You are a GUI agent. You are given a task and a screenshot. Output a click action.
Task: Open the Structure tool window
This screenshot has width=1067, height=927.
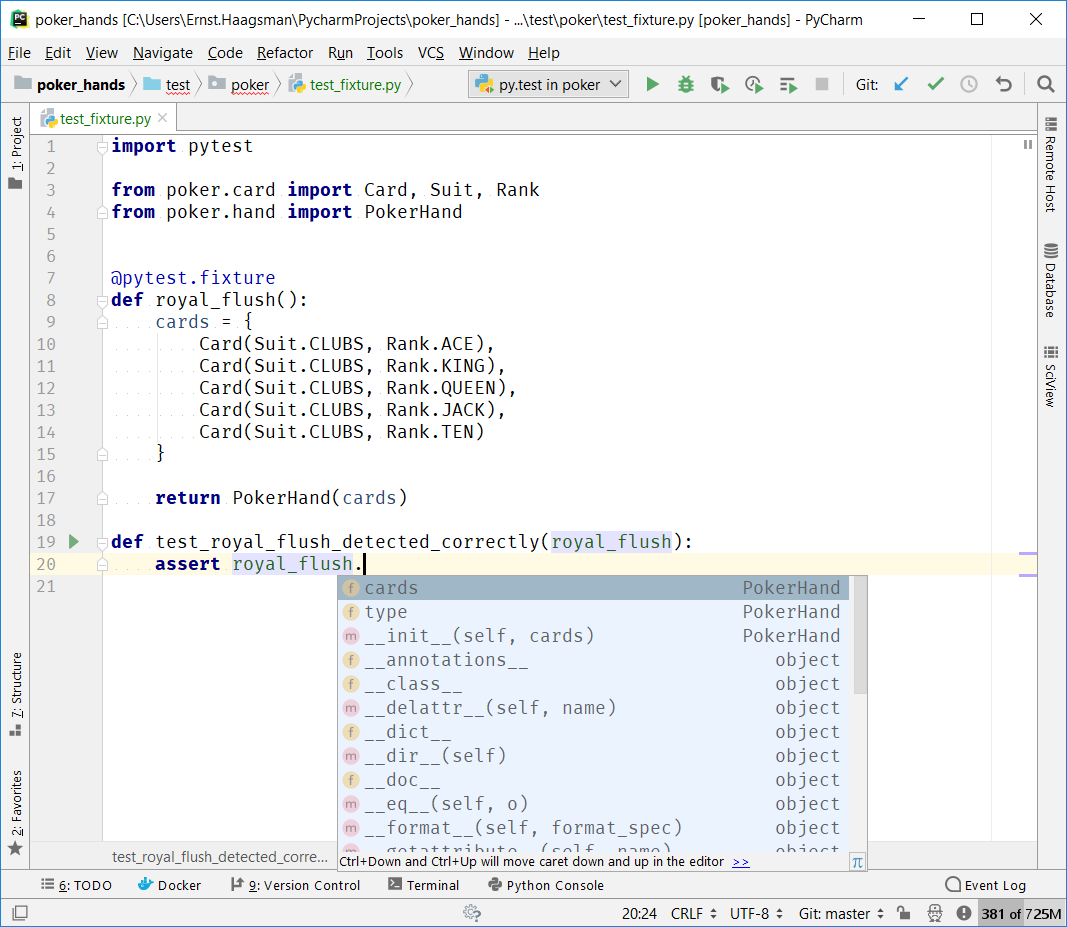coord(16,694)
